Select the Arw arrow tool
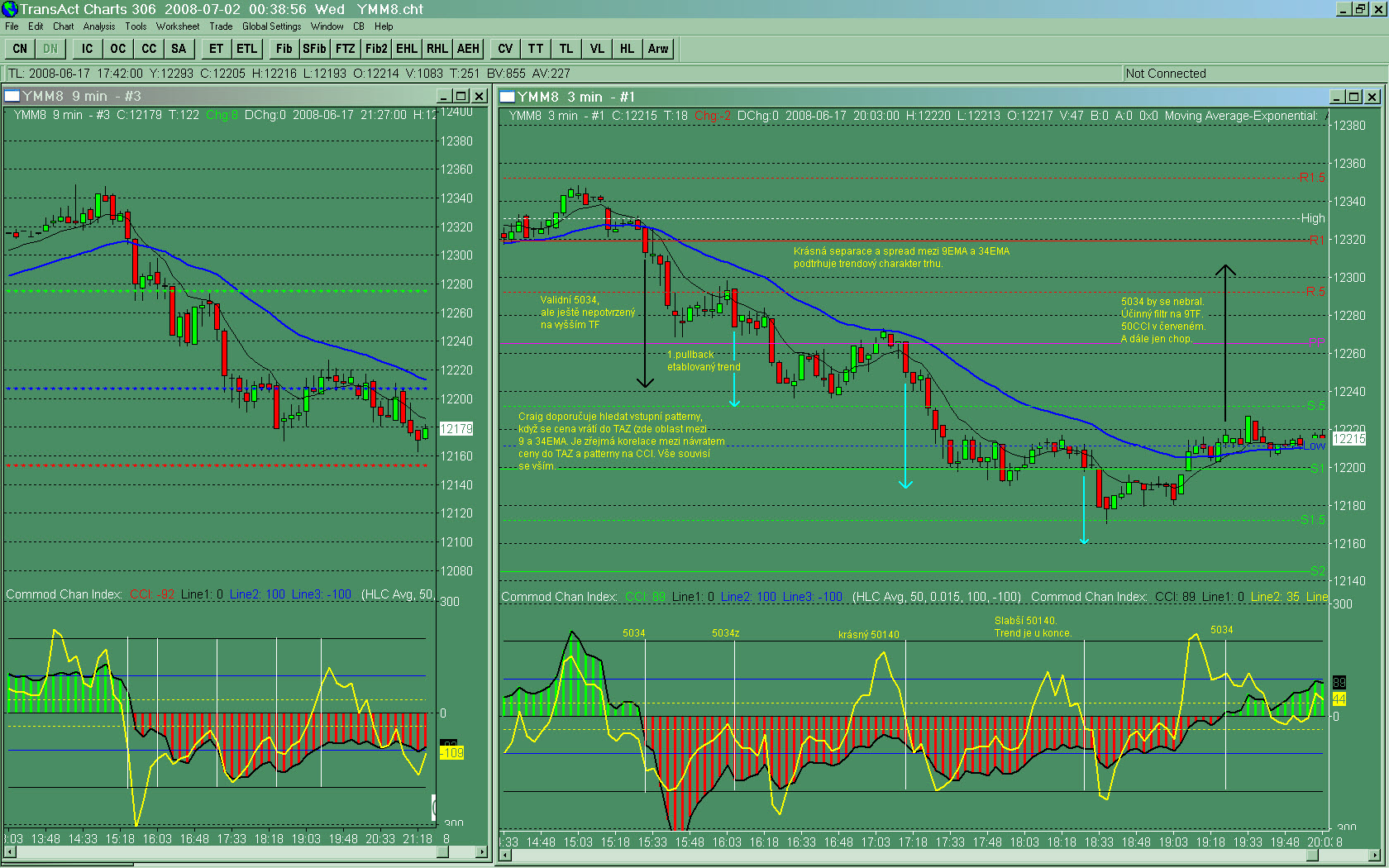Viewport: 1389px width, 868px height. (x=658, y=49)
